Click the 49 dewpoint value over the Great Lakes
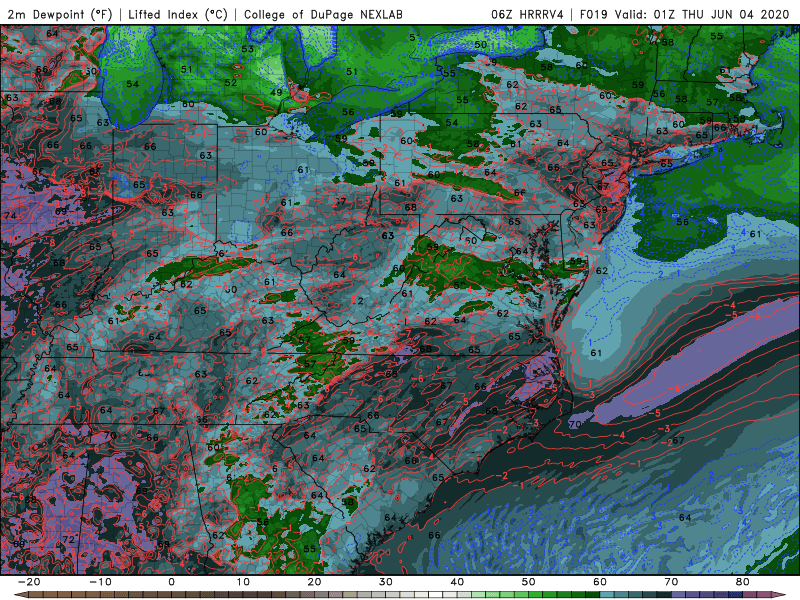The width and height of the screenshot is (800, 600). (276, 92)
